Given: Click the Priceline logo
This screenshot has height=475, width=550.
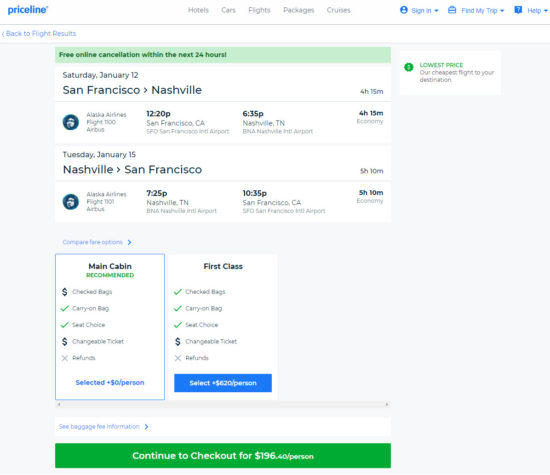Looking at the screenshot, I should click(28, 10).
